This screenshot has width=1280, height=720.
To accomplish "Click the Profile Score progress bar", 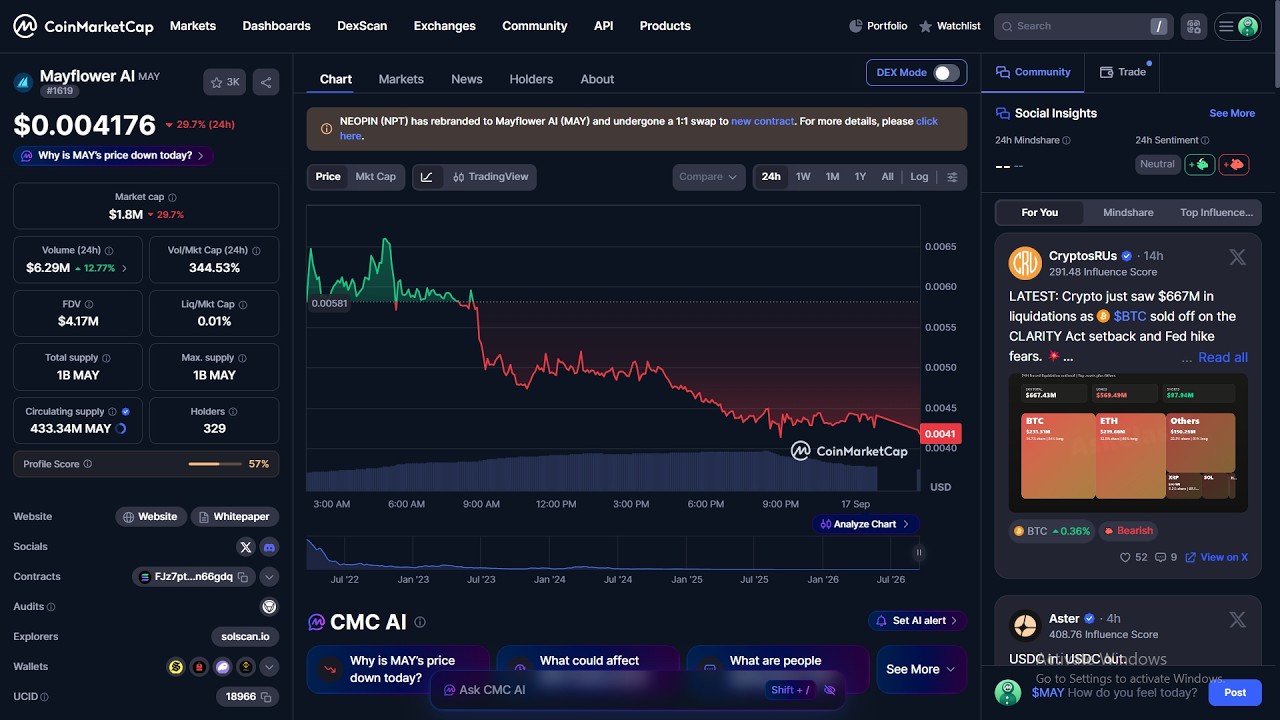I will pos(216,464).
